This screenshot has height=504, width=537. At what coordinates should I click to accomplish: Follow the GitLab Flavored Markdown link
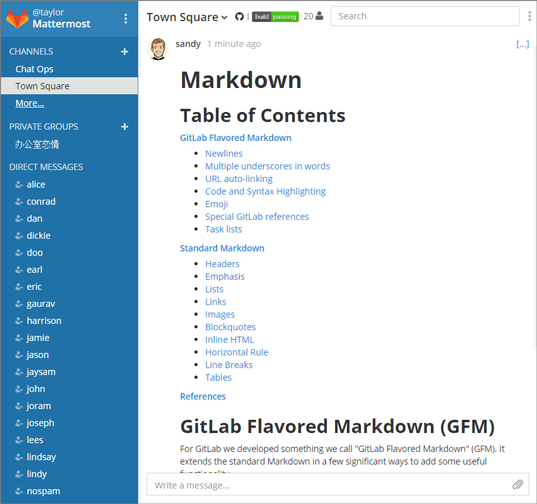(x=236, y=138)
